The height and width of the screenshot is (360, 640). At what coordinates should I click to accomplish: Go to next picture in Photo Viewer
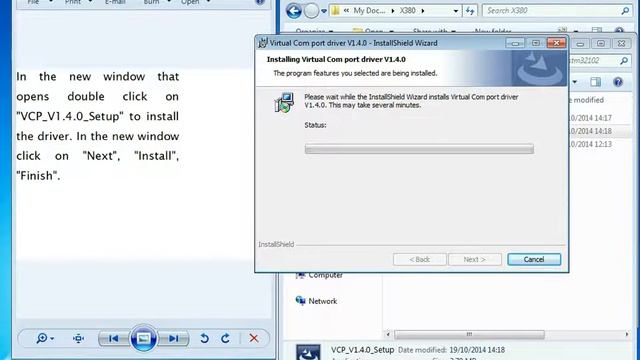173,338
